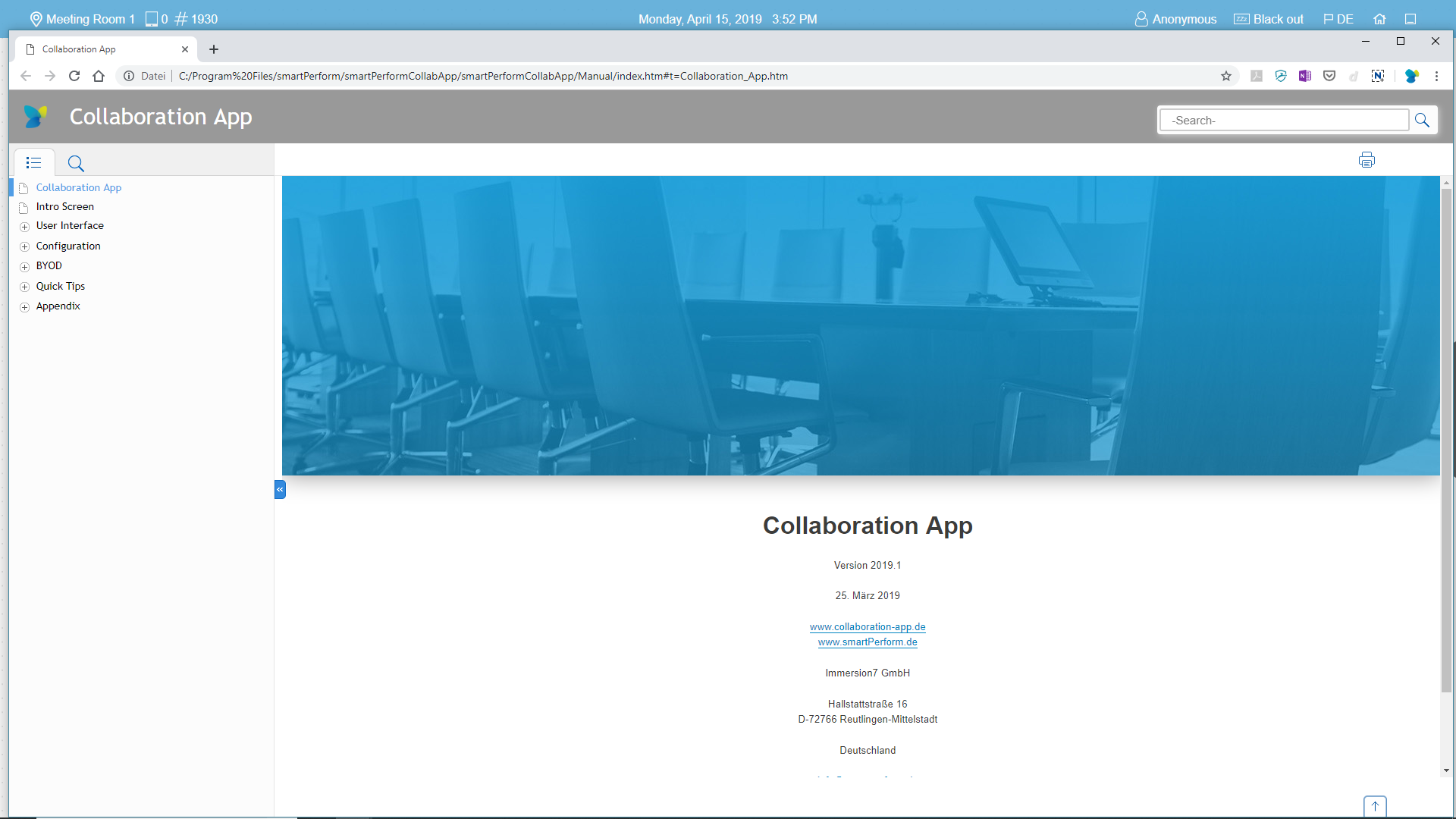
Task: Click the scrollbar down arrow
Action: point(1446,770)
